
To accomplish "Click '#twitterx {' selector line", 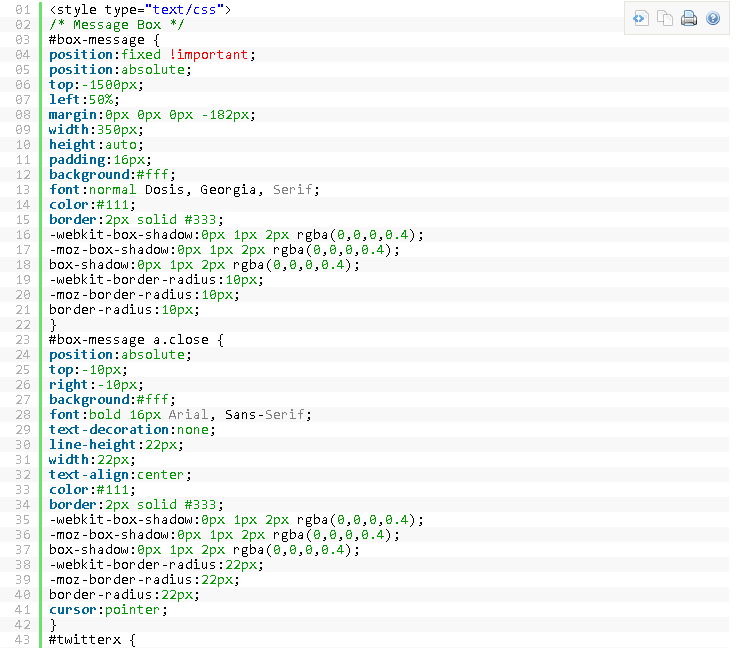I will 92,640.
